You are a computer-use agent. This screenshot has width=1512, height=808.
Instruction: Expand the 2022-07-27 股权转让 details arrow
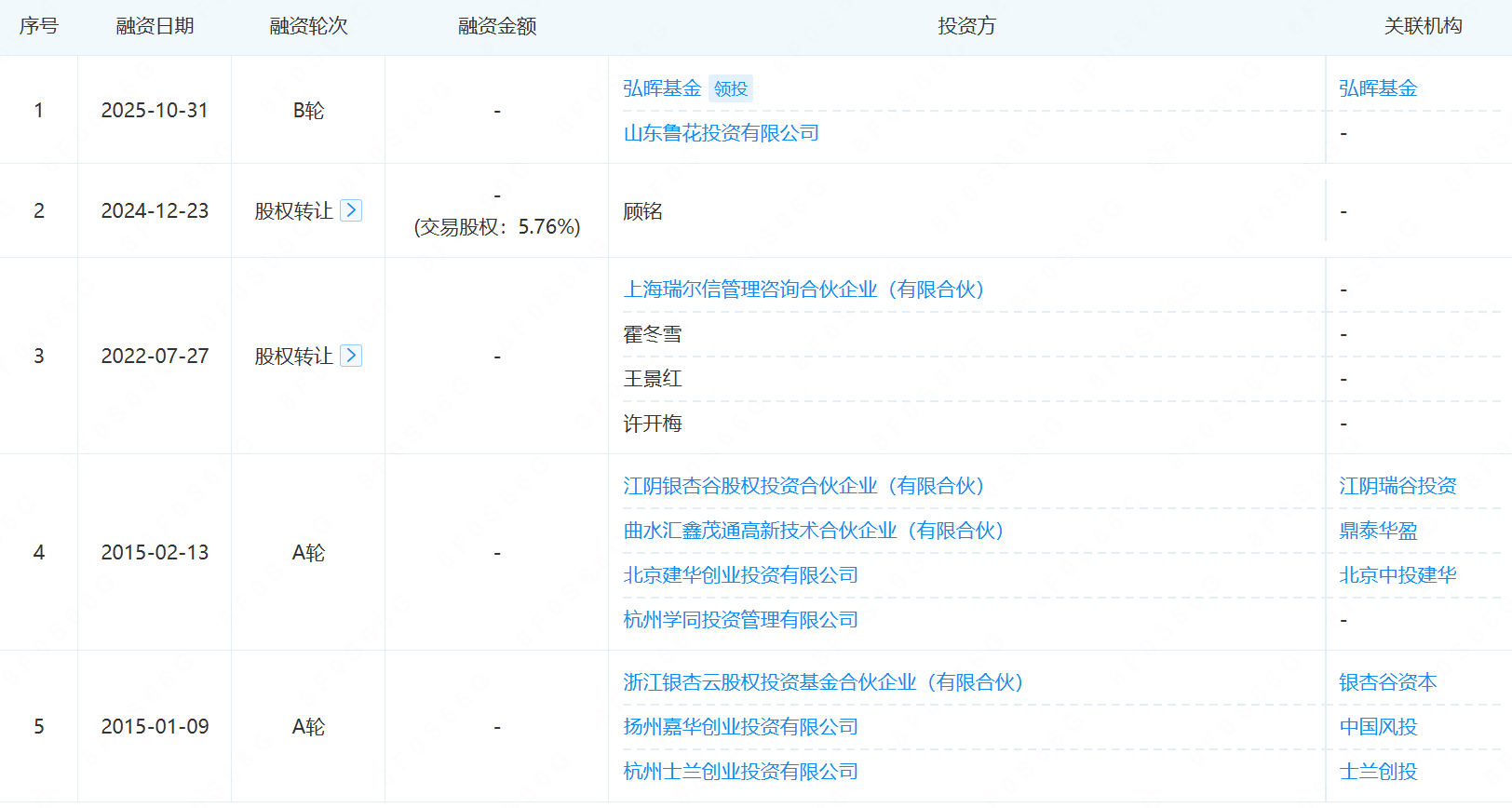pyautogui.click(x=351, y=356)
